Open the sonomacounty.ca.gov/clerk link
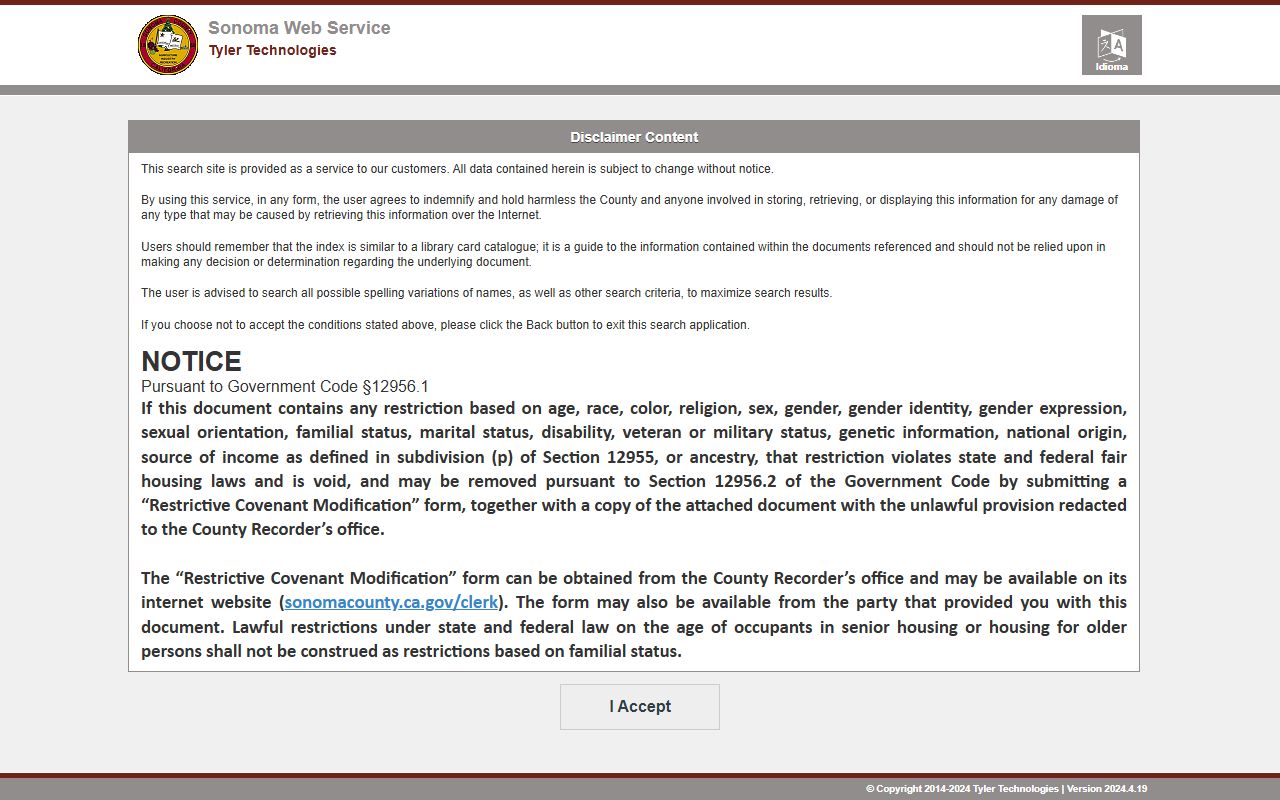This screenshot has width=1280, height=800. [x=391, y=602]
